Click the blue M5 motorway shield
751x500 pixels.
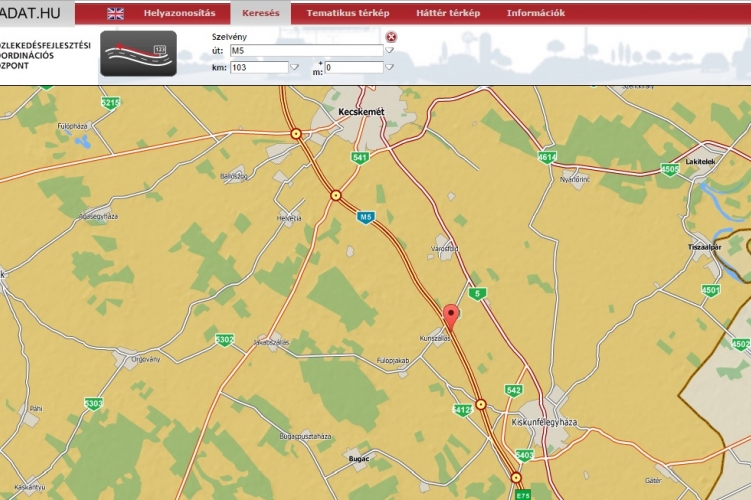(367, 216)
